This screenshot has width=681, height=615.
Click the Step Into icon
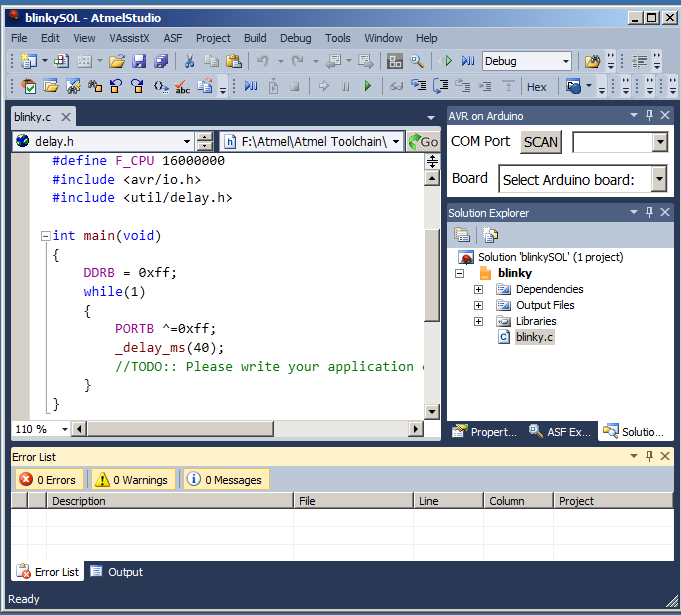tap(419, 86)
